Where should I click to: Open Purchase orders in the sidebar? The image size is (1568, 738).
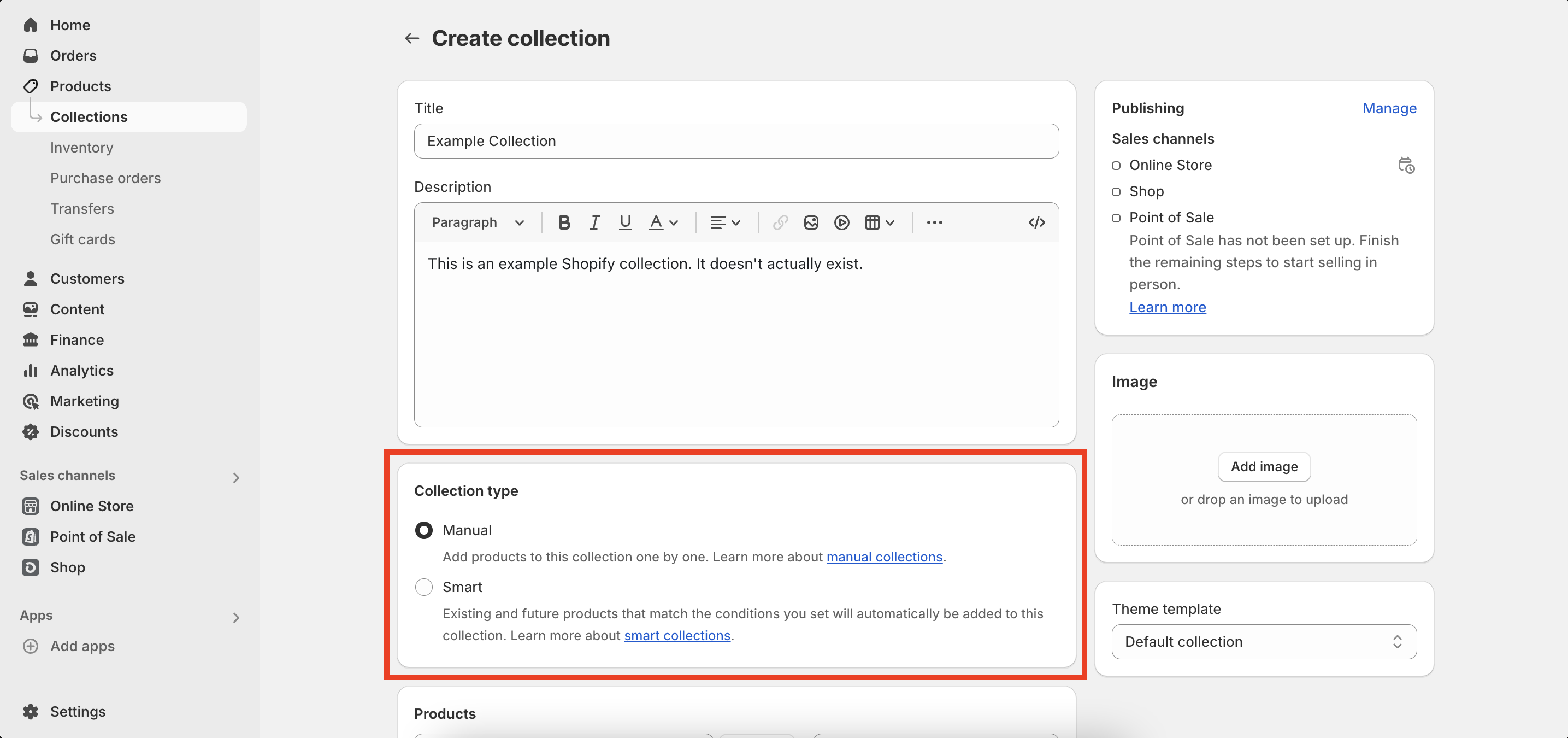coord(105,178)
